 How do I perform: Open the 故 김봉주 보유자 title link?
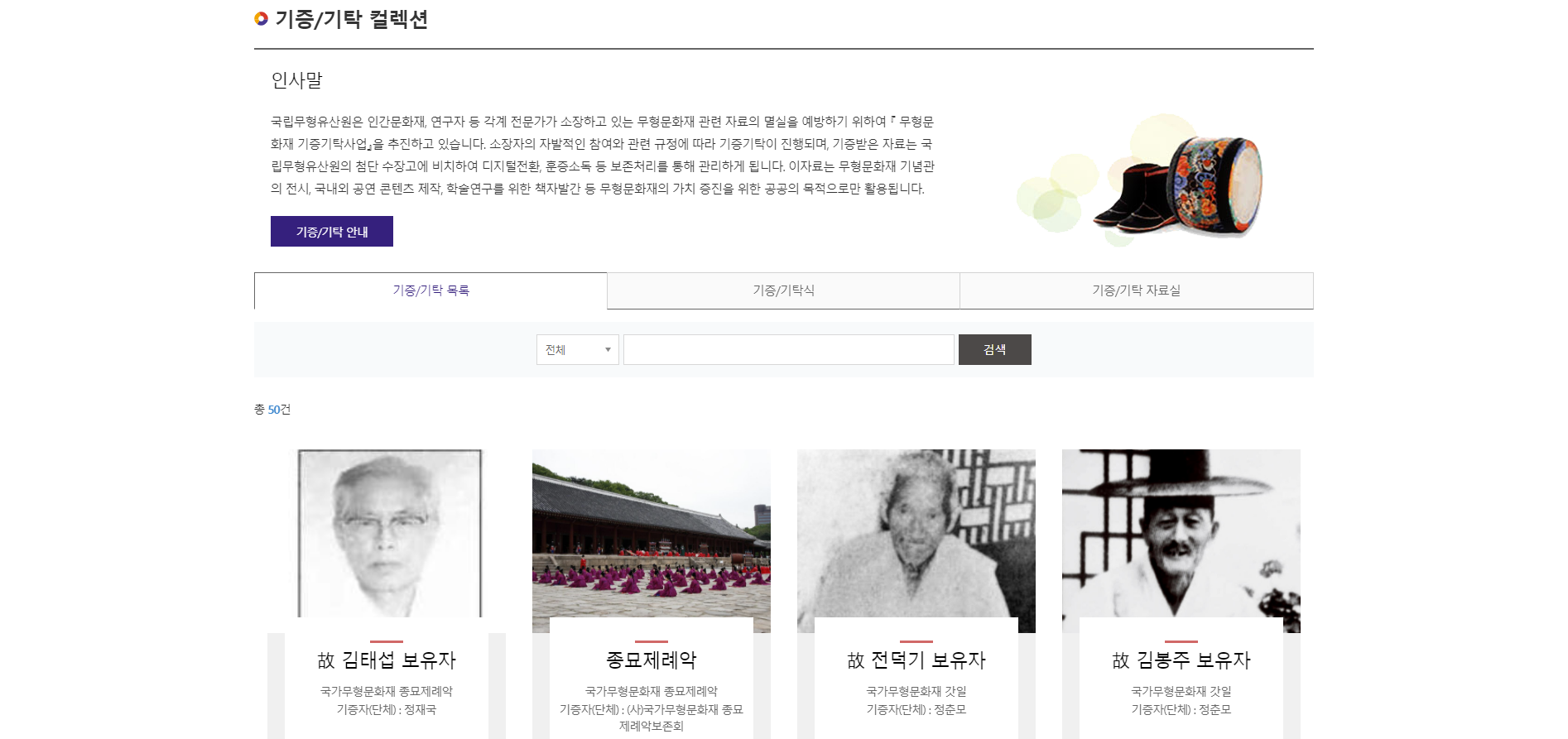[1181, 660]
